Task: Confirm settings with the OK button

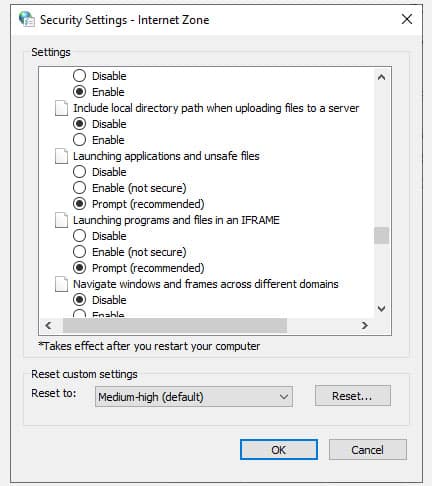Action: [x=279, y=450]
